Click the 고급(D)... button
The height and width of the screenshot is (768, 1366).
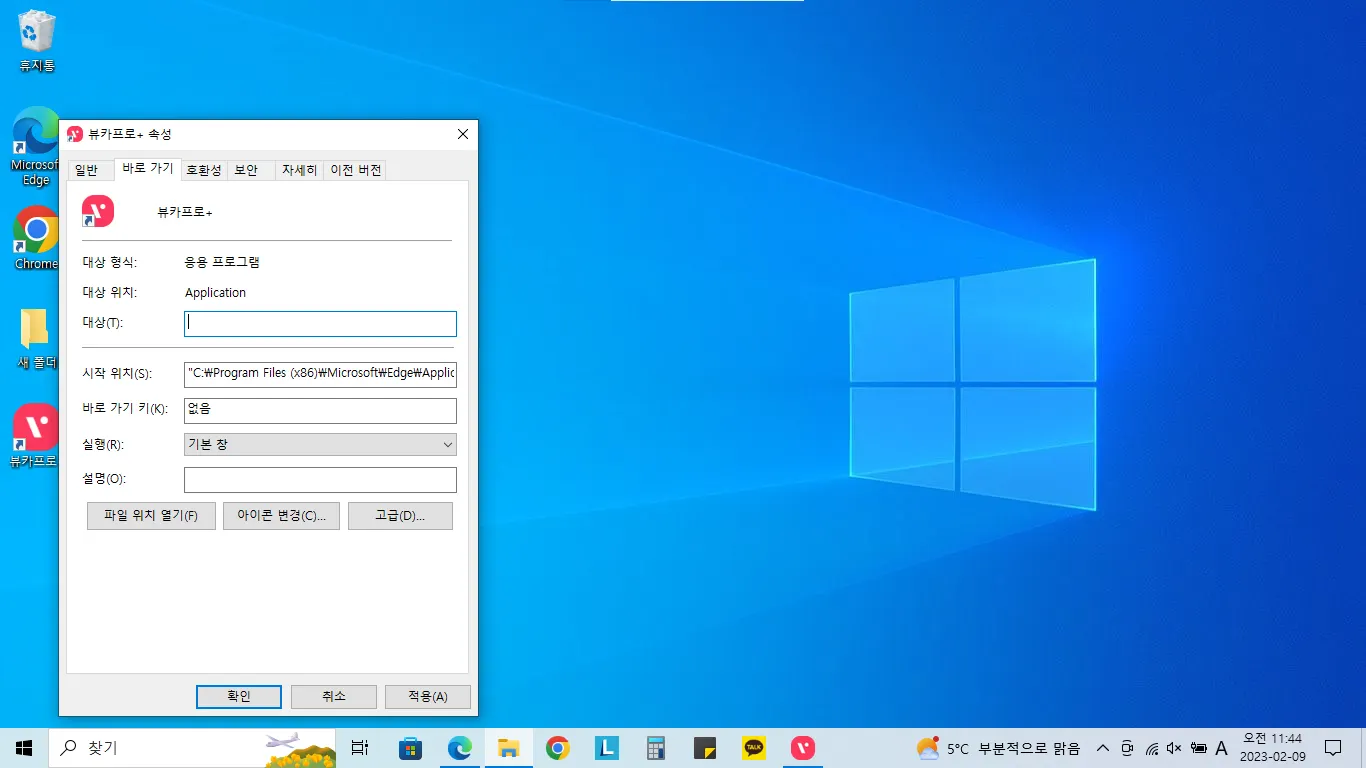(x=400, y=516)
